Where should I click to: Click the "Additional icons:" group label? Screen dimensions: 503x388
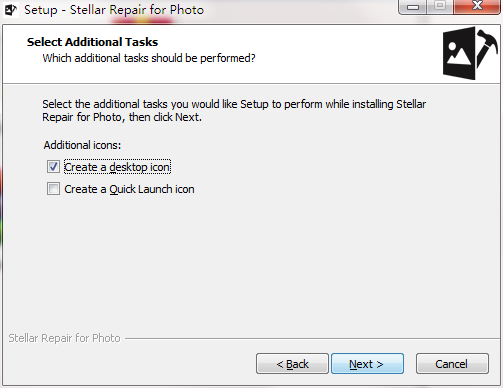tap(82, 145)
